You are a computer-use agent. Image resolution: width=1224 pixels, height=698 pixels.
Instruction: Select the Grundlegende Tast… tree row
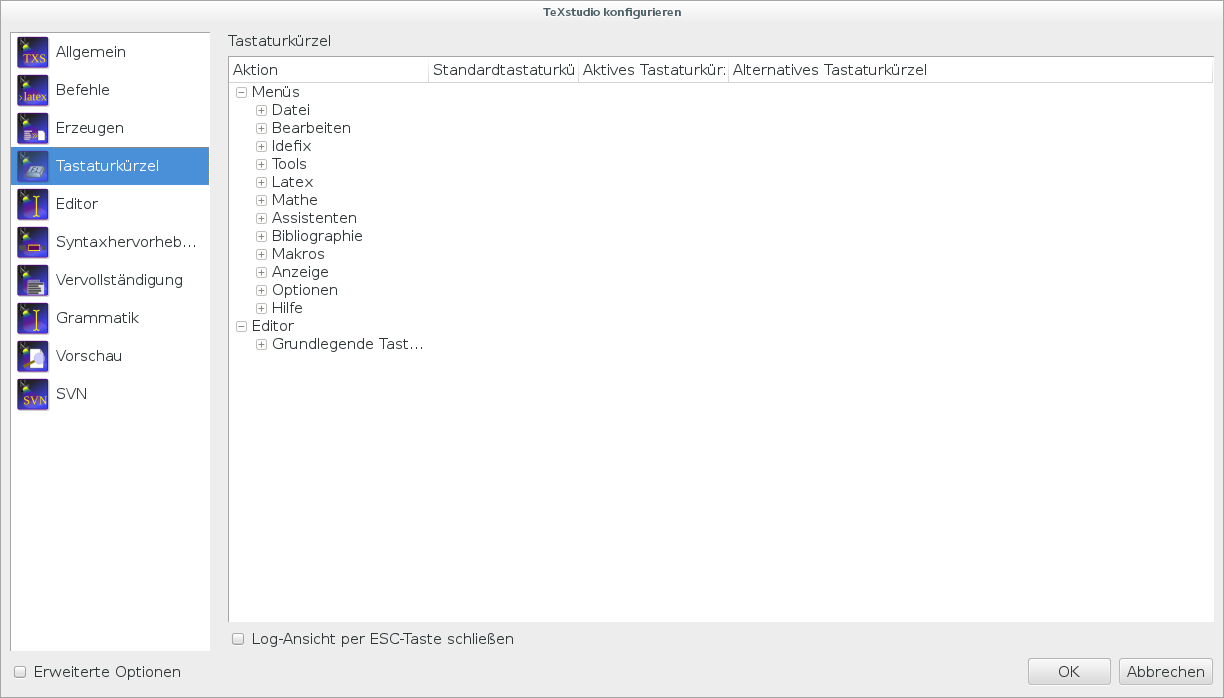(x=348, y=344)
